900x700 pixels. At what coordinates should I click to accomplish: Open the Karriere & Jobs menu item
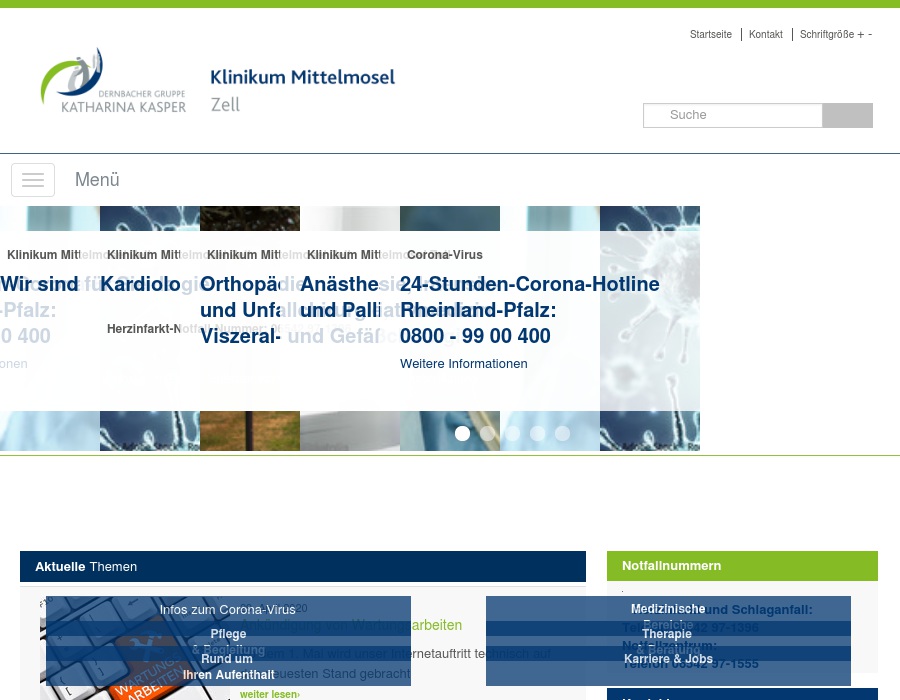(668, 658)
